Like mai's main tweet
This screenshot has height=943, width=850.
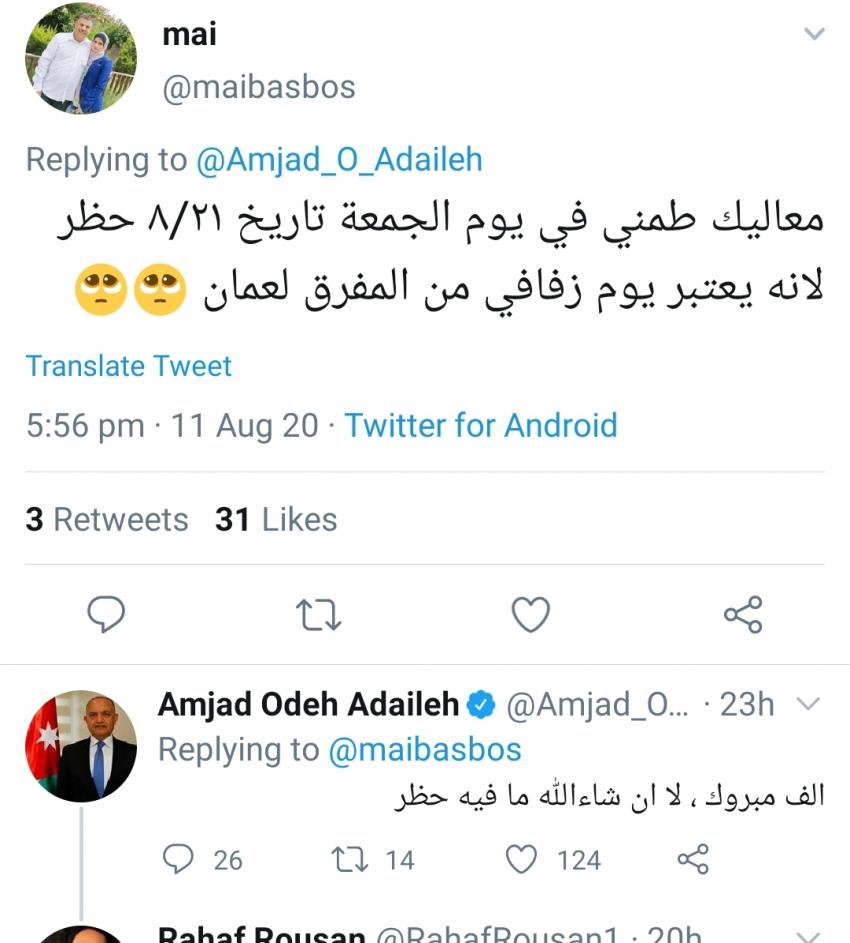click(531, 615)
